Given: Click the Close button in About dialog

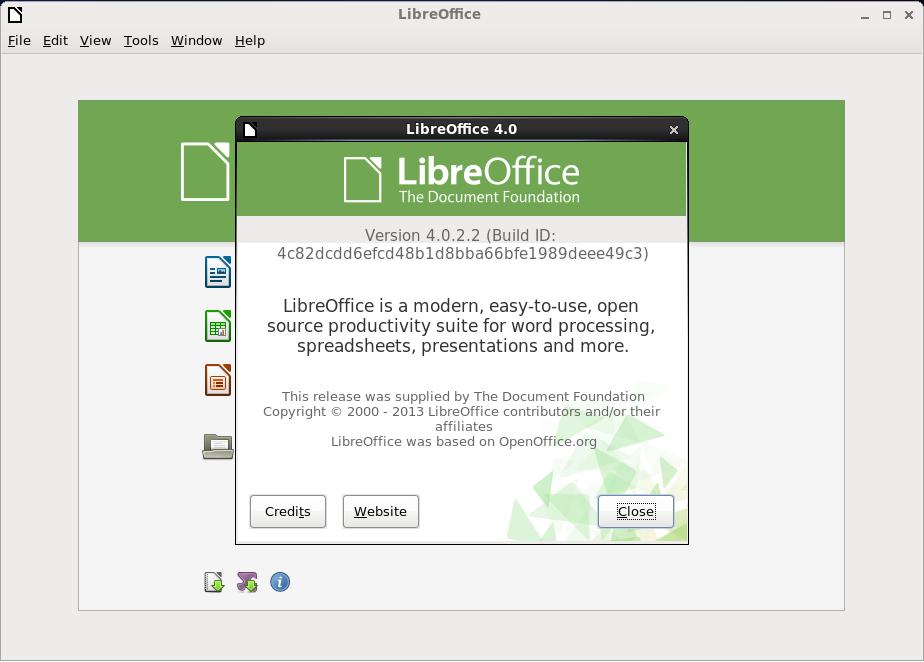Looking at the screenshot, I should click(636, 512).
